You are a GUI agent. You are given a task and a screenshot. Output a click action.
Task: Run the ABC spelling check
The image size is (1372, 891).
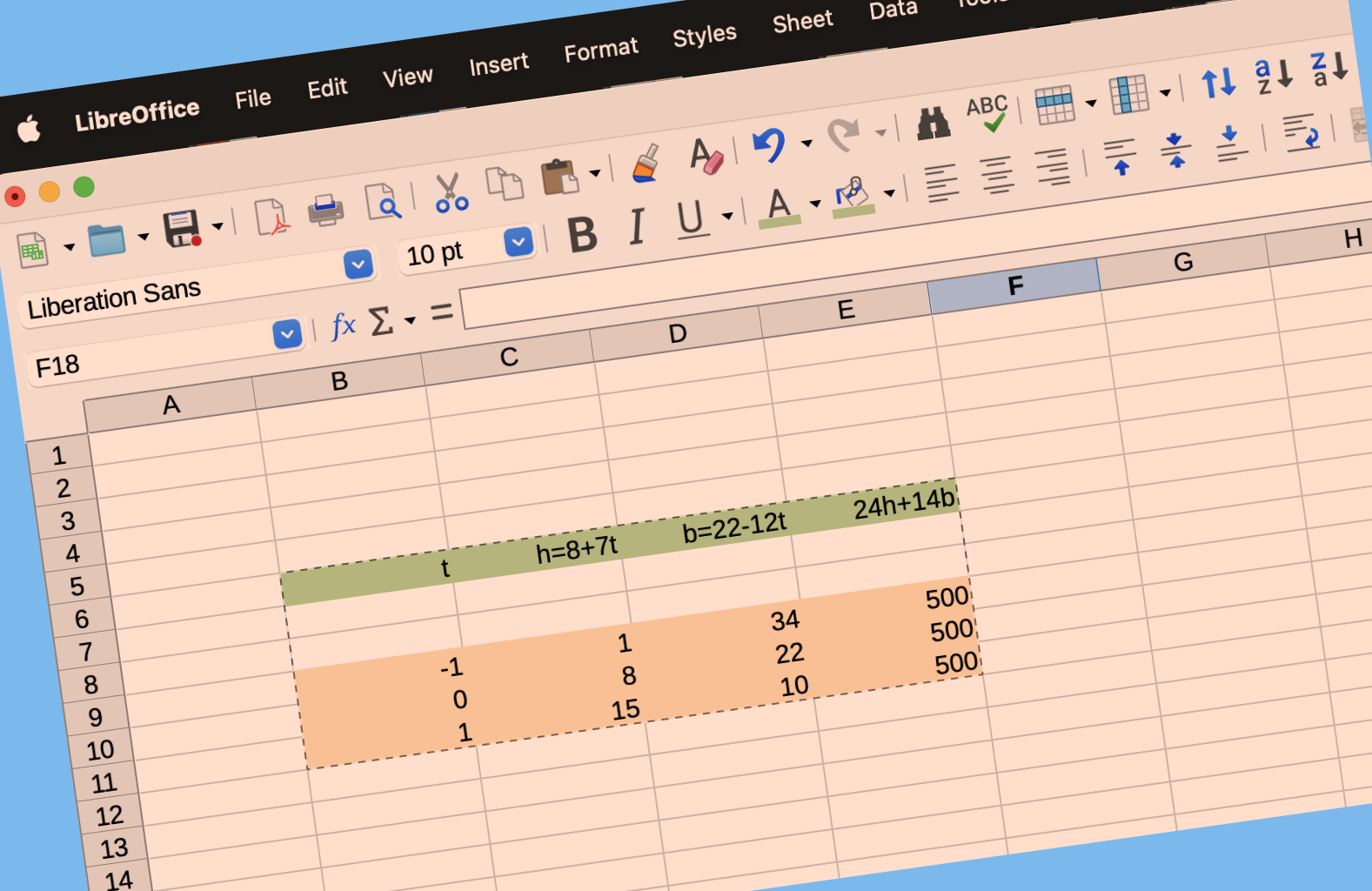click(x=987, y=113)
